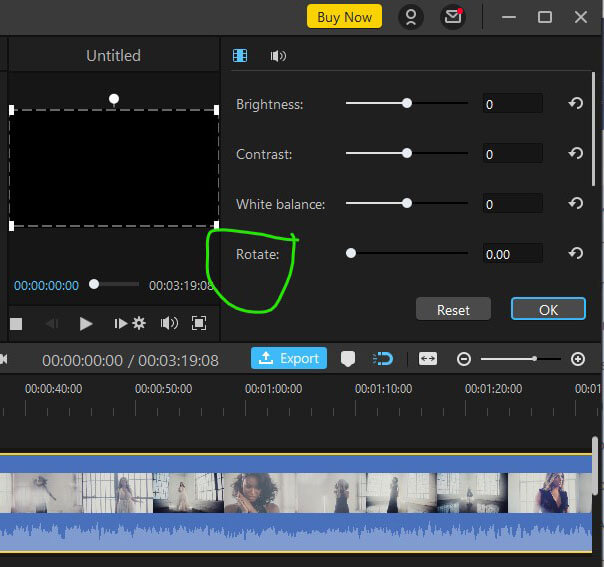Viewport: 604px width, 567px height.
Task: Click the rotation handle above preview frame
Action: tap(114, 99)
